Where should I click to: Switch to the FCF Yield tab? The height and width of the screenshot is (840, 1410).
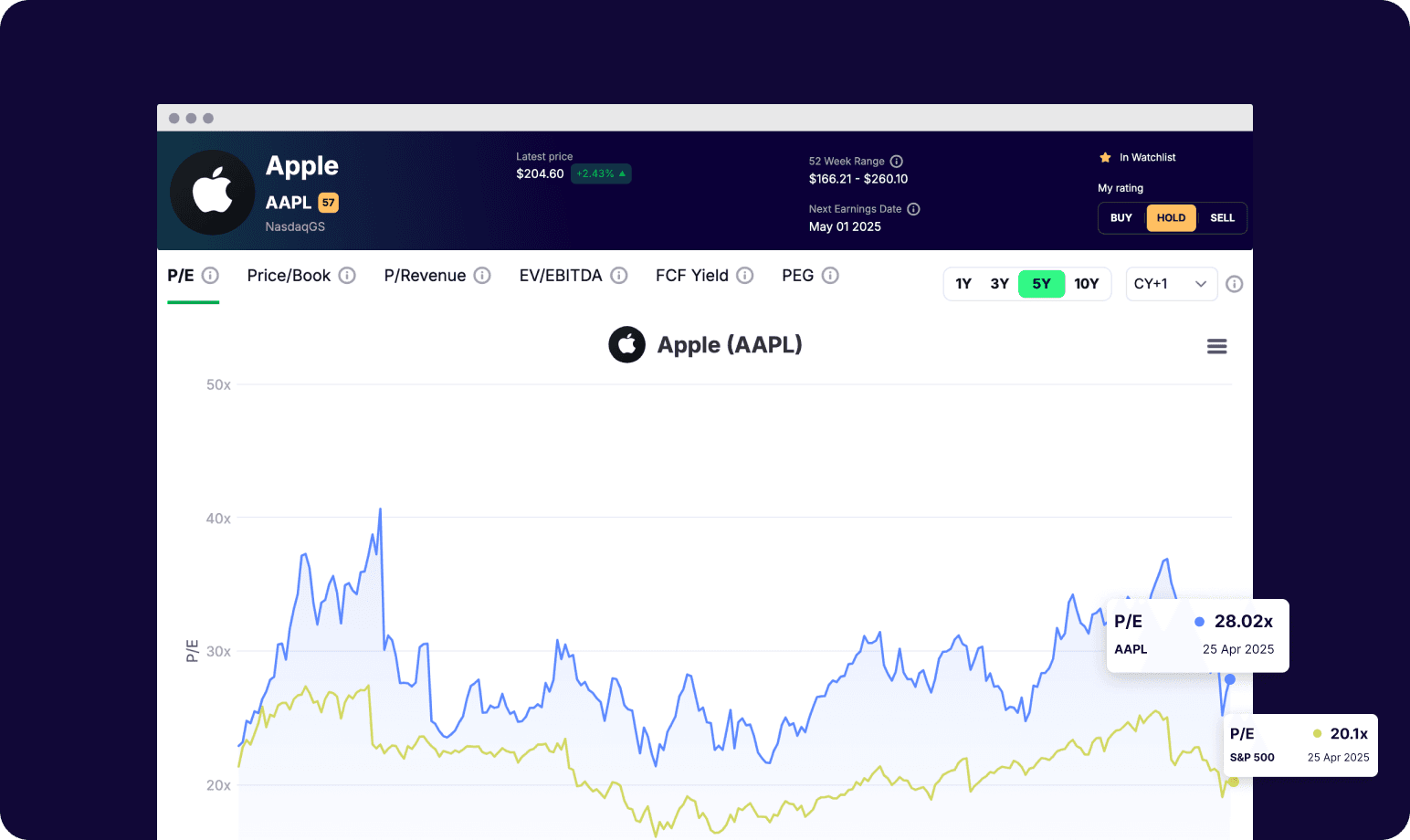[x=691, y=276]
